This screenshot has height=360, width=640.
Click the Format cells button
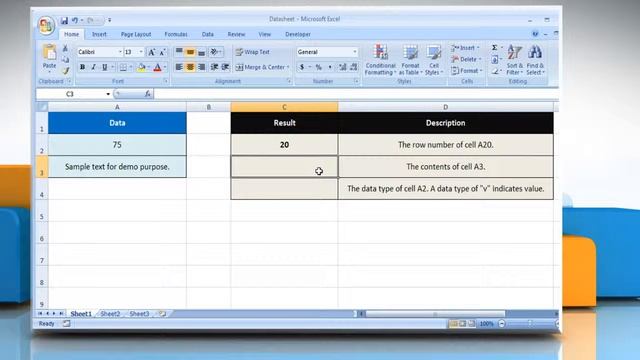tap(467, 71)
